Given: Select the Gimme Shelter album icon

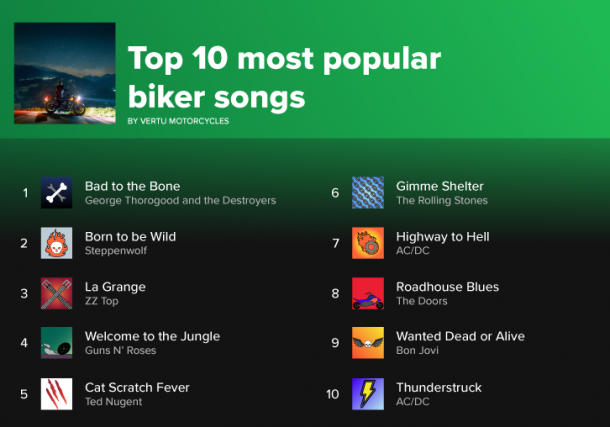Looking at the screenshot, I should (x=368, y=193).
